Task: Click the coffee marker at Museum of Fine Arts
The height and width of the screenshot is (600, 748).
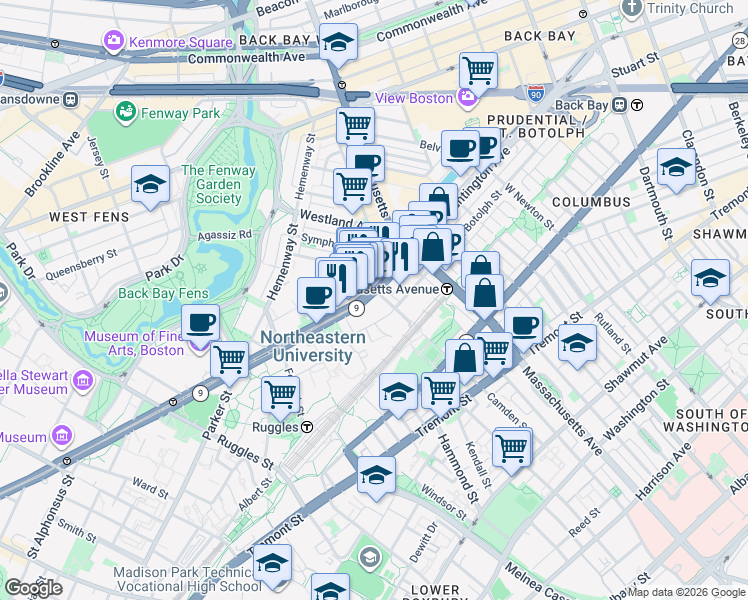Action: tap(200, 324)
